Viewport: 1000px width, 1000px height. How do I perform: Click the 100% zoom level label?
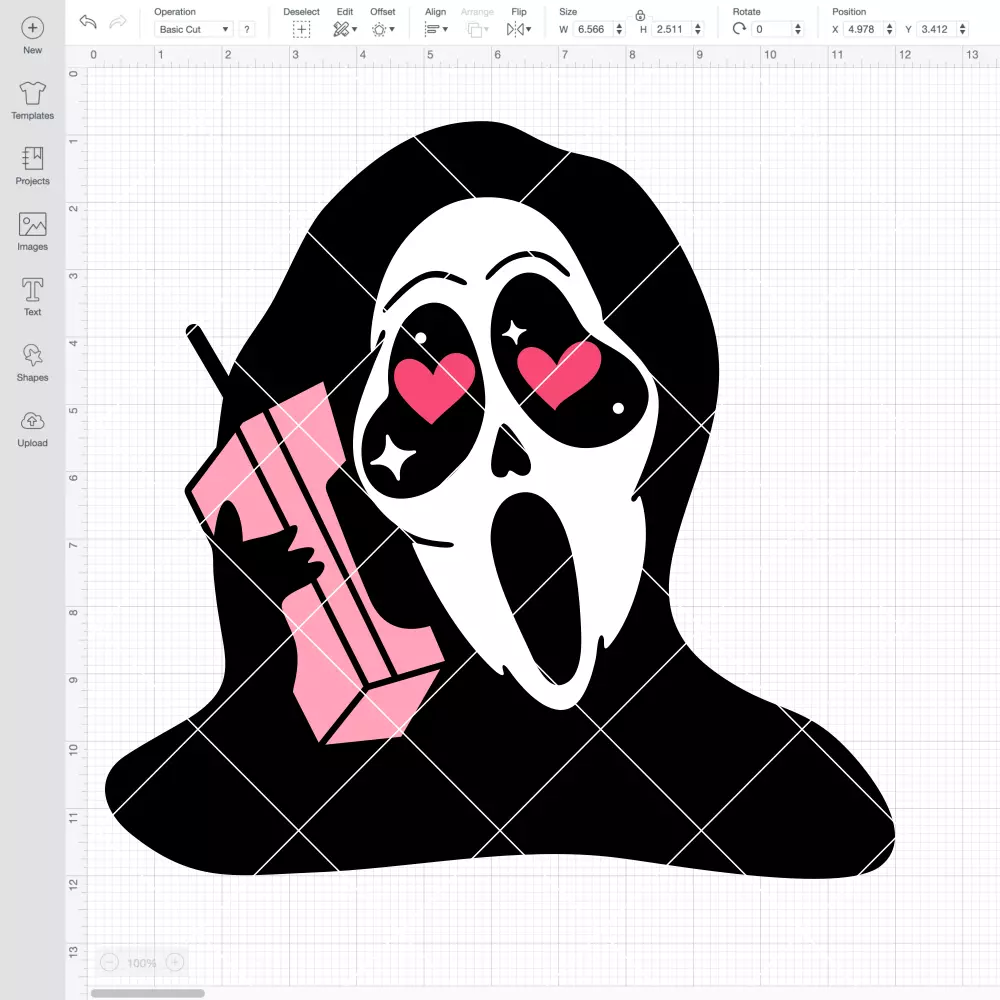pos(142,963)
